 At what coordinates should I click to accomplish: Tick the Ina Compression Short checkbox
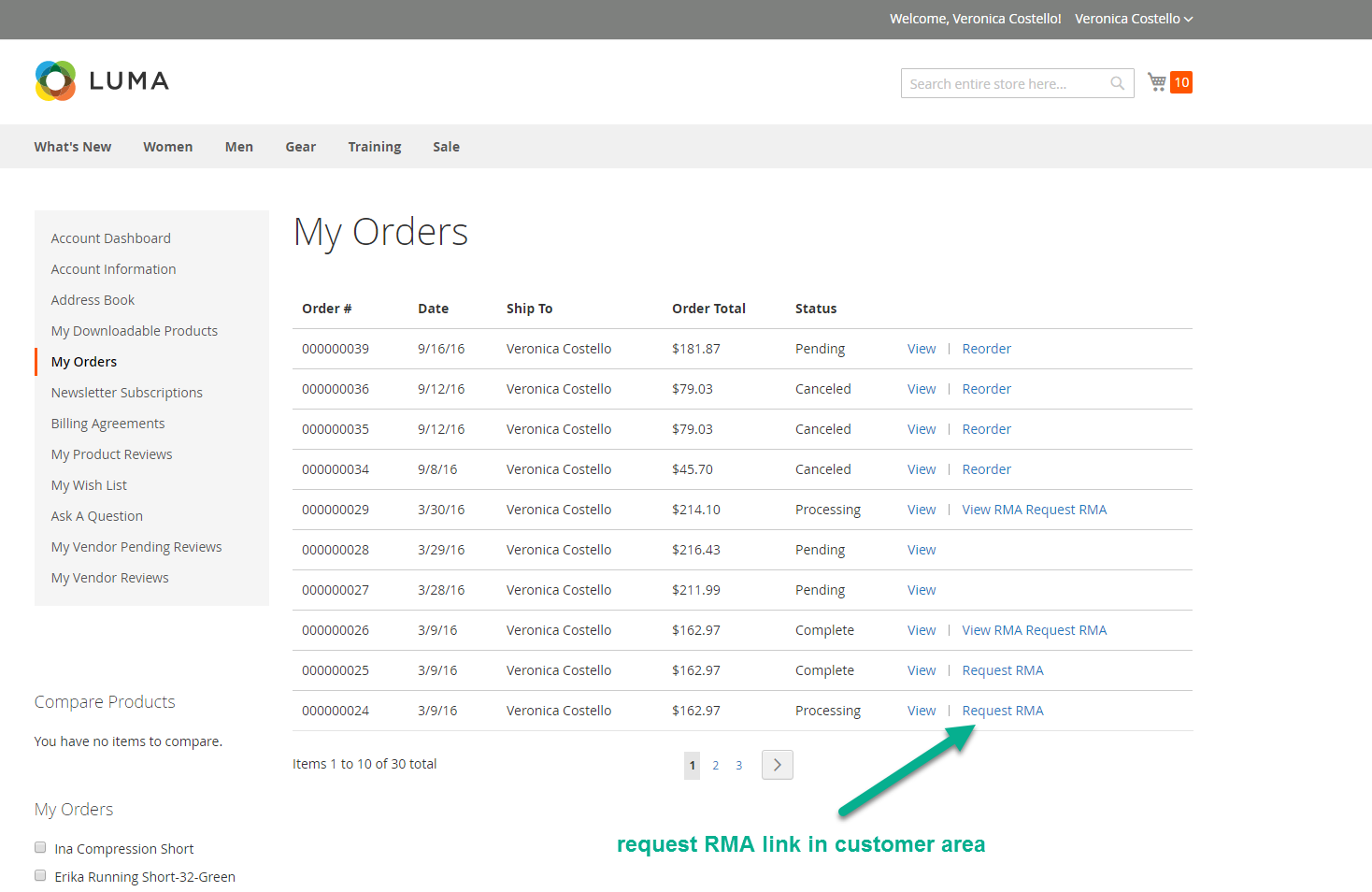[x=40, y=847]
